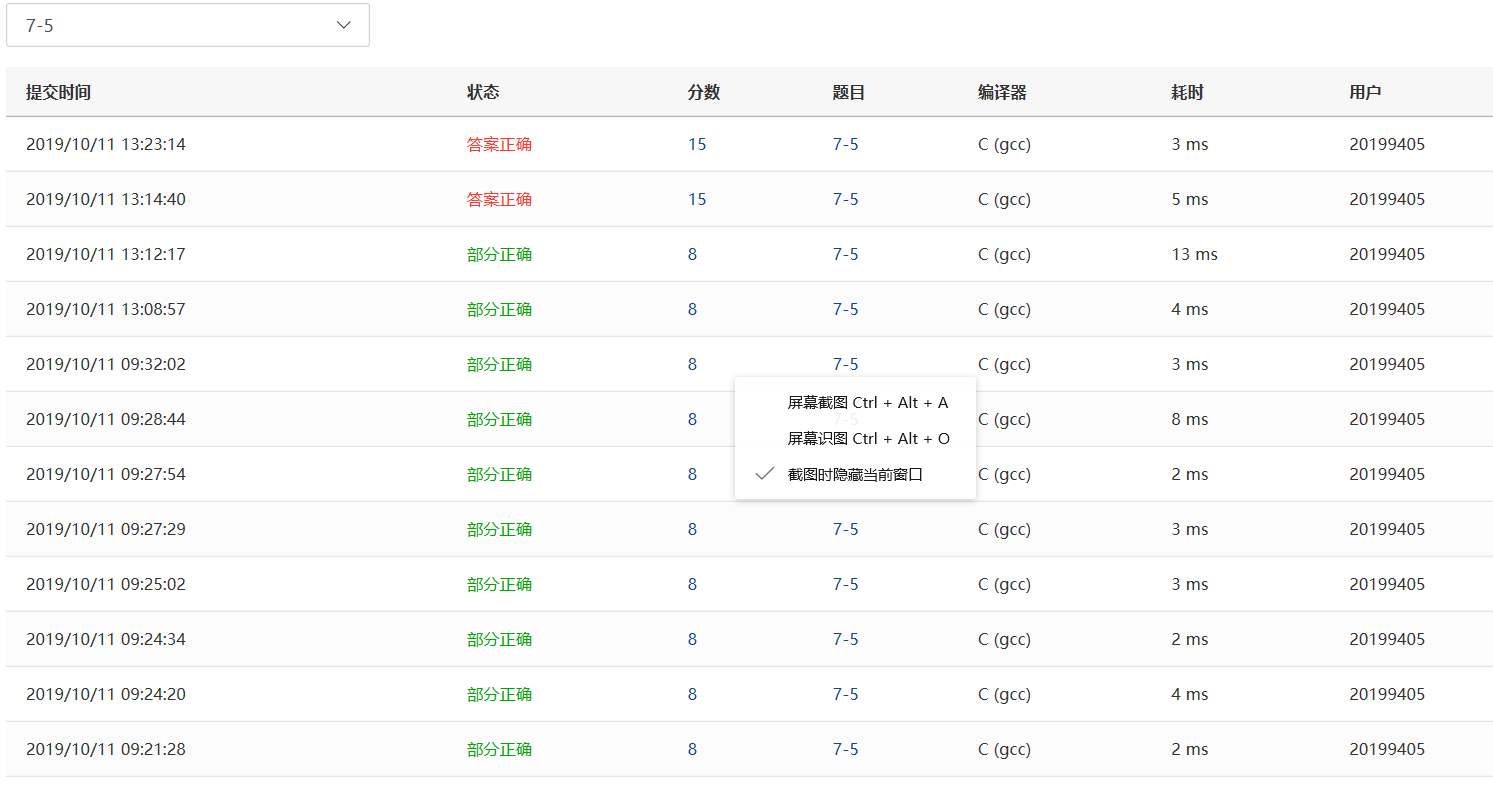1493x788 pixels.
Task: Follow problem link 7-5 in the 09:27:29 row
Action: [x=845, y=529]
